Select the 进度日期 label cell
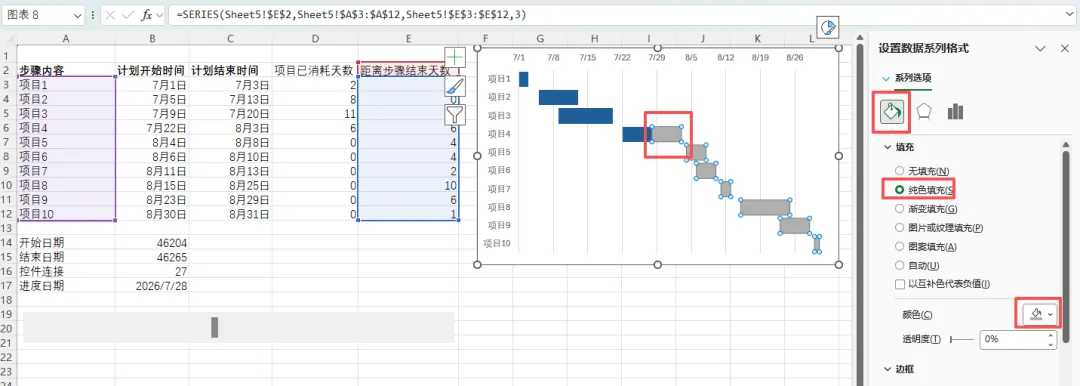This screenshot has width=1080, height=386. [x=65, y=285]
